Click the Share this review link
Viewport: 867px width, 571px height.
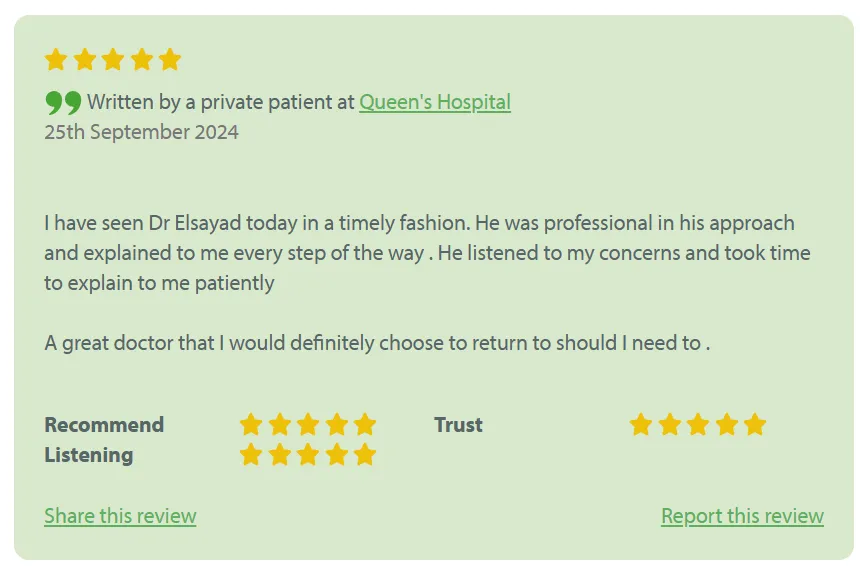click(120, 516)
